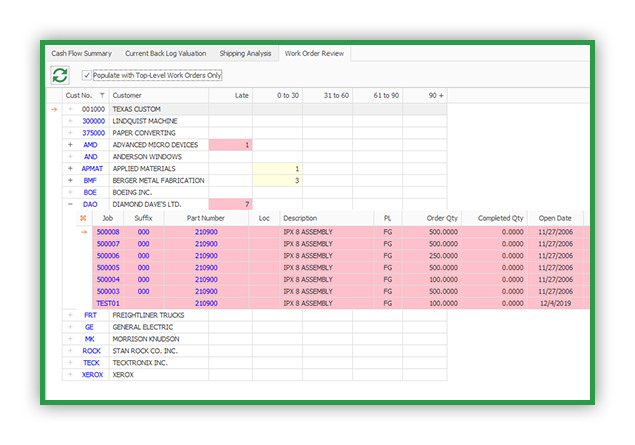Click the green refresh icon
635x445 pixels.
pyautogui.click(x=60, y=75)
